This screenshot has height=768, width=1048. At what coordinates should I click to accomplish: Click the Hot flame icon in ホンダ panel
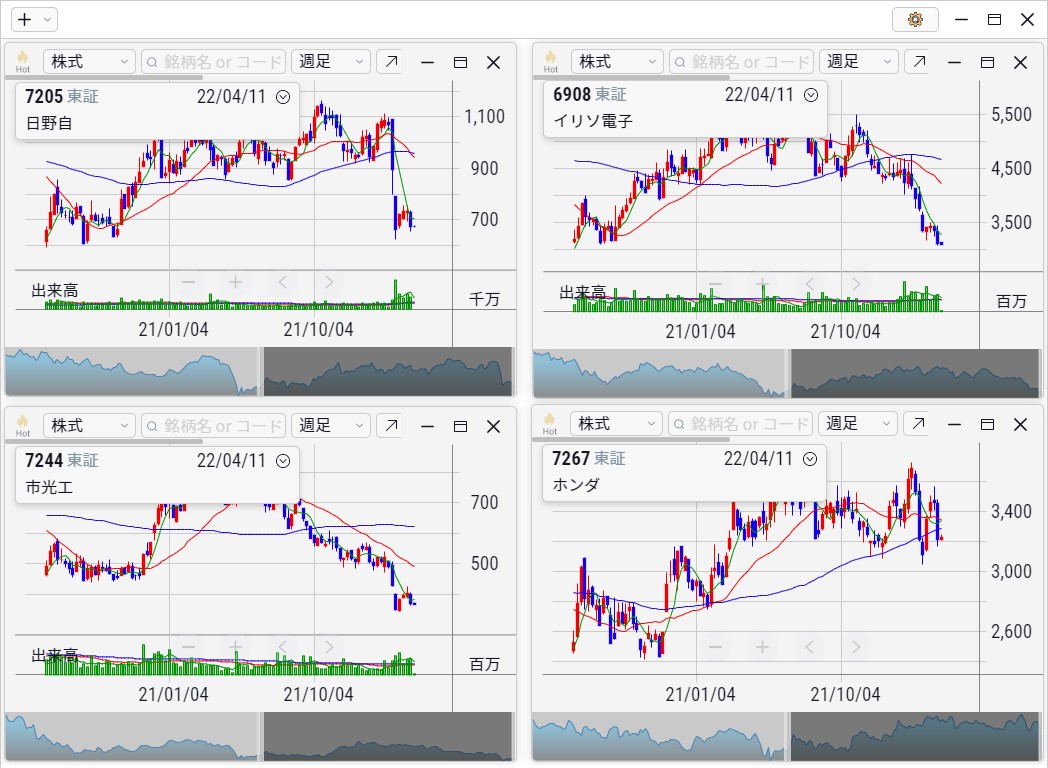[549, 424]
